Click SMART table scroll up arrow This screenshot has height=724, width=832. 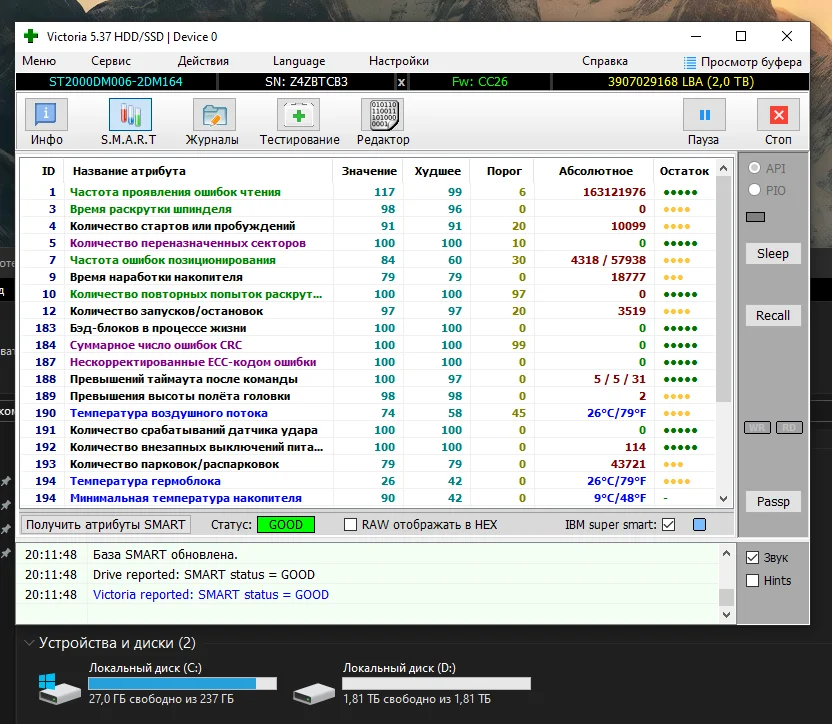(723, 168)
